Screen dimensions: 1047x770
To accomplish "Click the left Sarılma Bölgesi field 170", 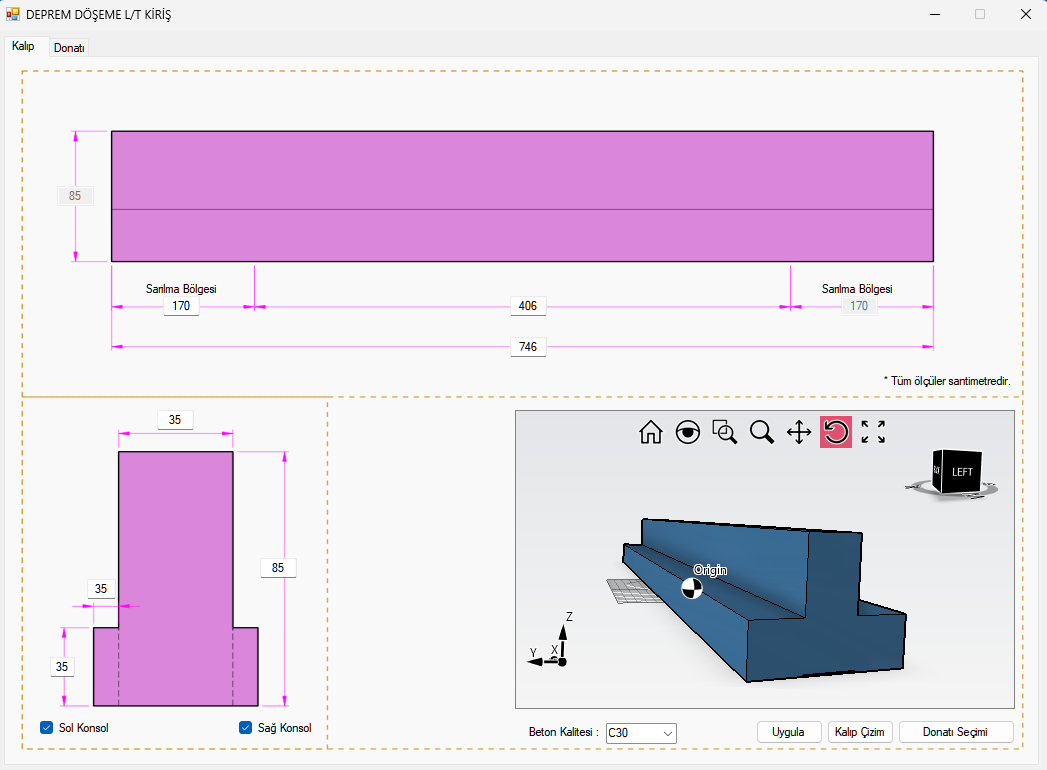I will 181,306.
